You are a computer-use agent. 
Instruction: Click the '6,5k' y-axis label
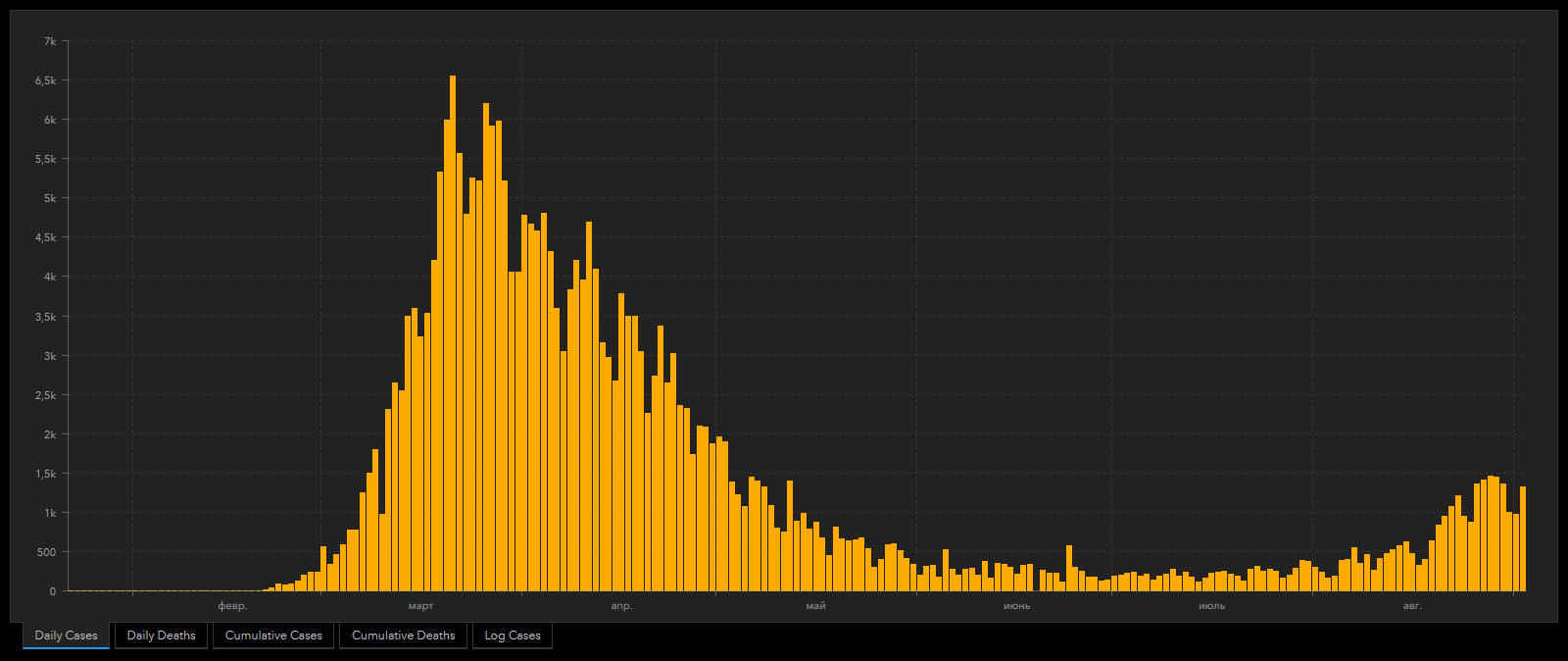coord(46,80)
